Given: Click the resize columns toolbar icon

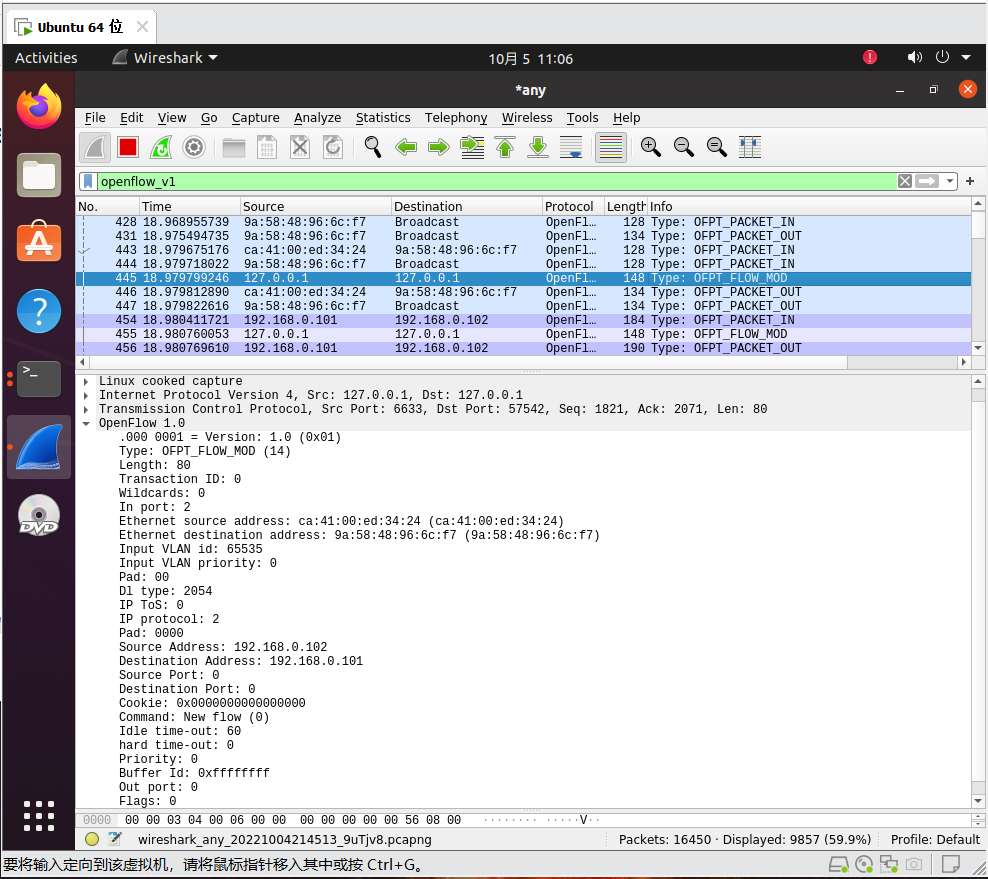Looking at the screenshot, I should point(750,147).
